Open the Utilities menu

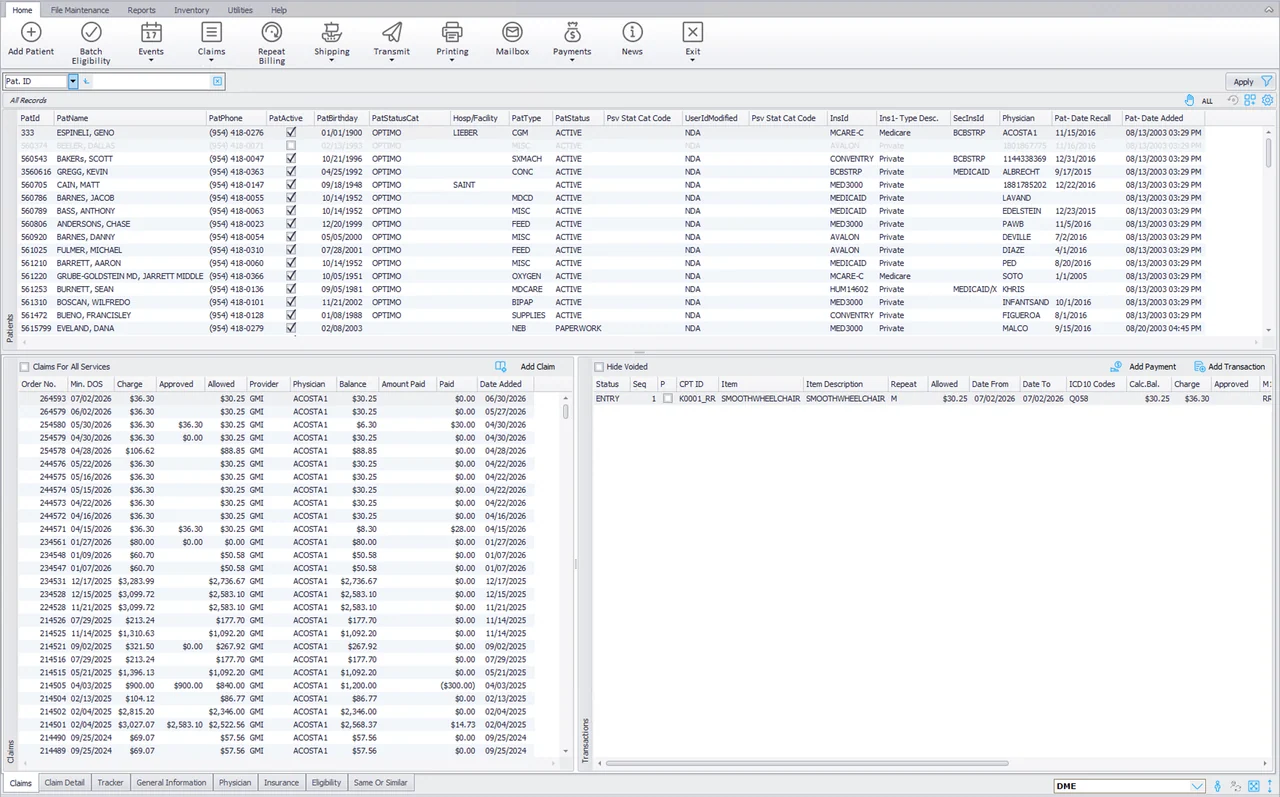(x=240, y=10)
